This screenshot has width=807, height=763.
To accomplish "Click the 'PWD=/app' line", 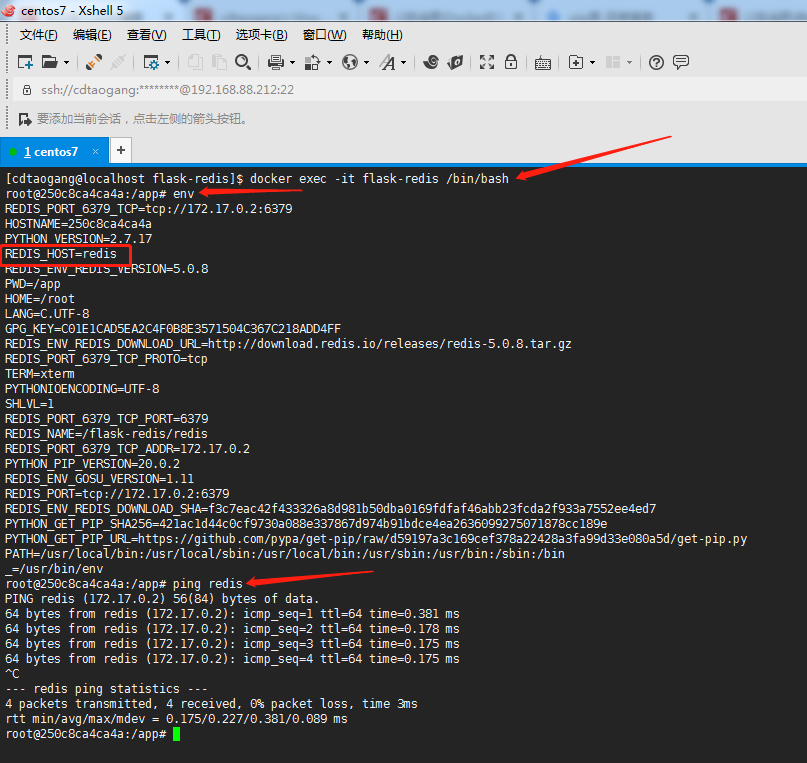I will (32, 284).
